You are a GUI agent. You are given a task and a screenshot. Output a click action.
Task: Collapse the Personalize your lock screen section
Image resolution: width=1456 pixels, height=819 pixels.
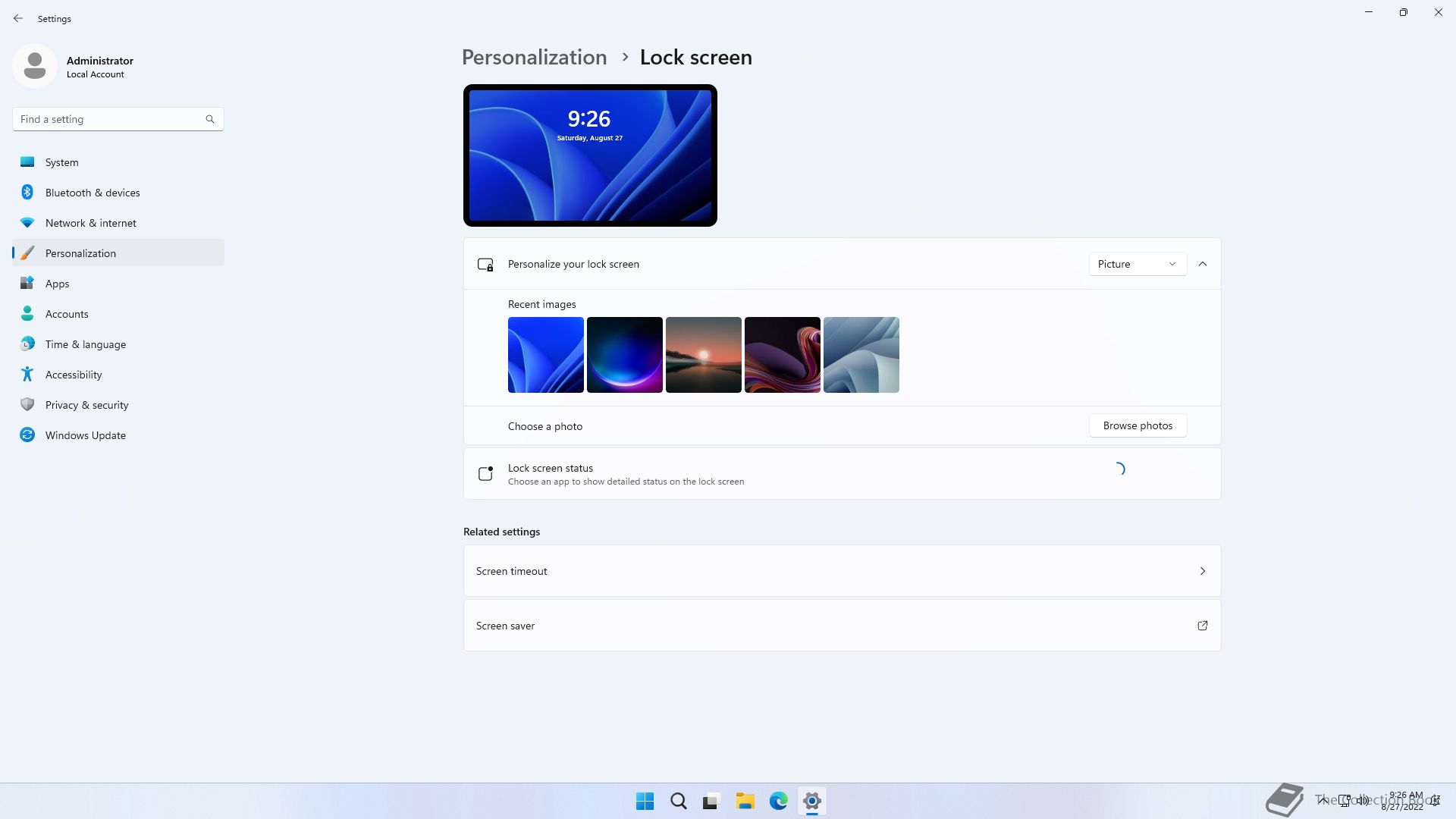pos(1203,264)
